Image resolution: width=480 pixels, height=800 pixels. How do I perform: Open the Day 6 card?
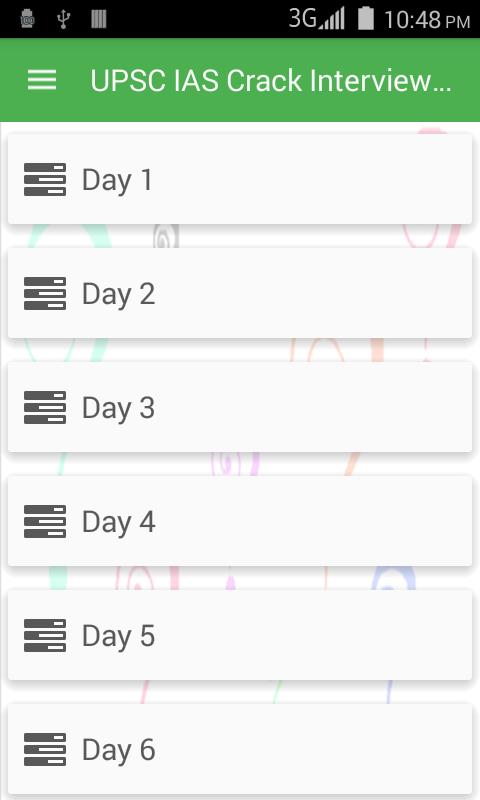[x=240, y=749]
